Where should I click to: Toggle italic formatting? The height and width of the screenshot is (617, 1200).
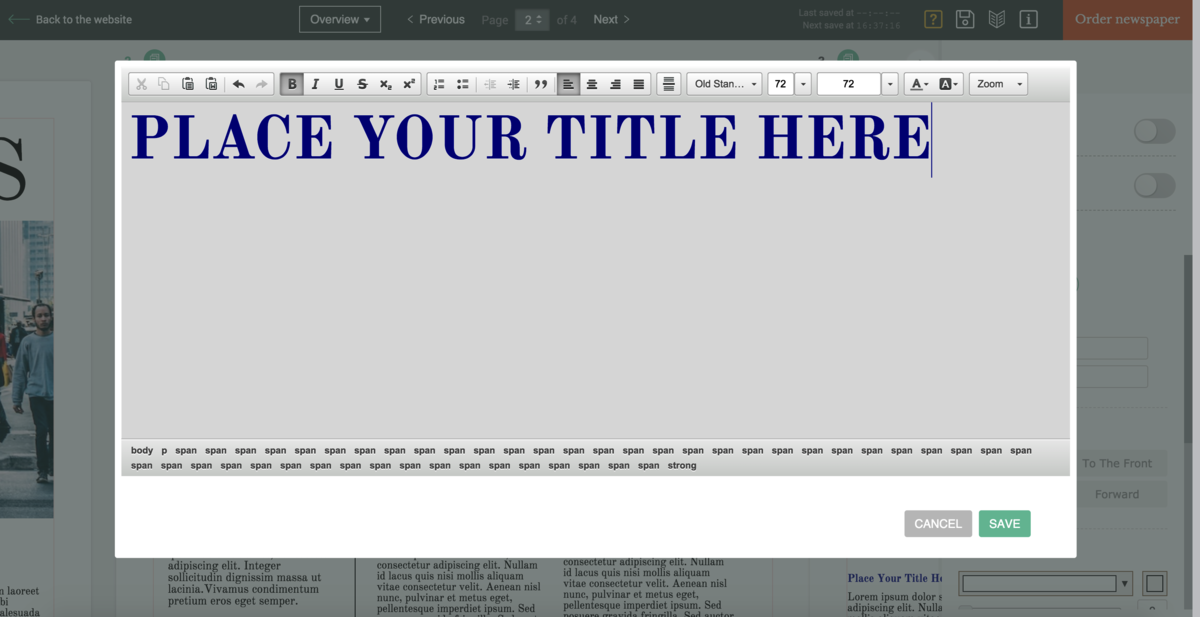click(x=315, y=84)
